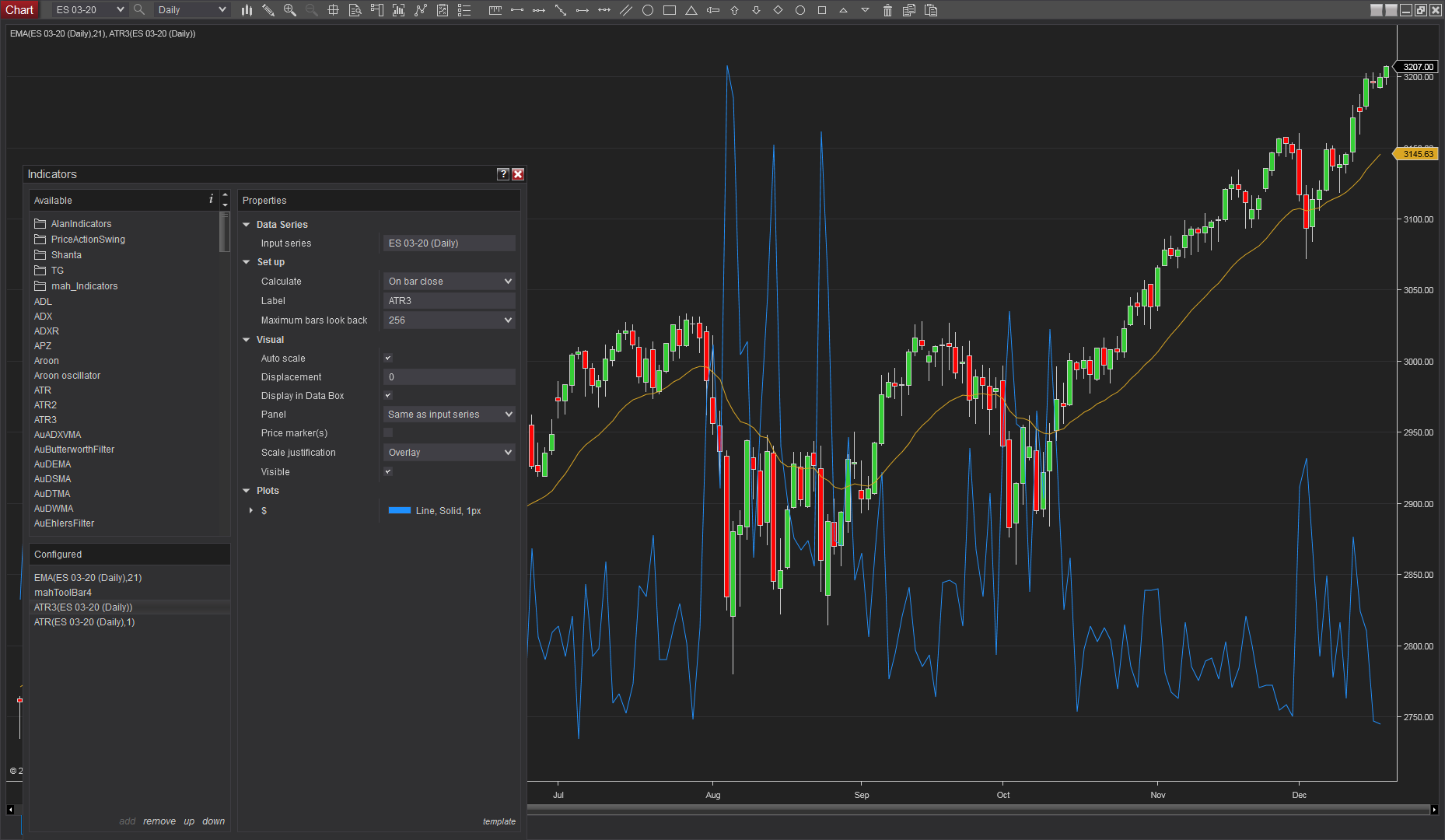Viewport: 1445px width, 840px height.
Task: Select the ellipse drawing tool
Action: pos(647,10)
